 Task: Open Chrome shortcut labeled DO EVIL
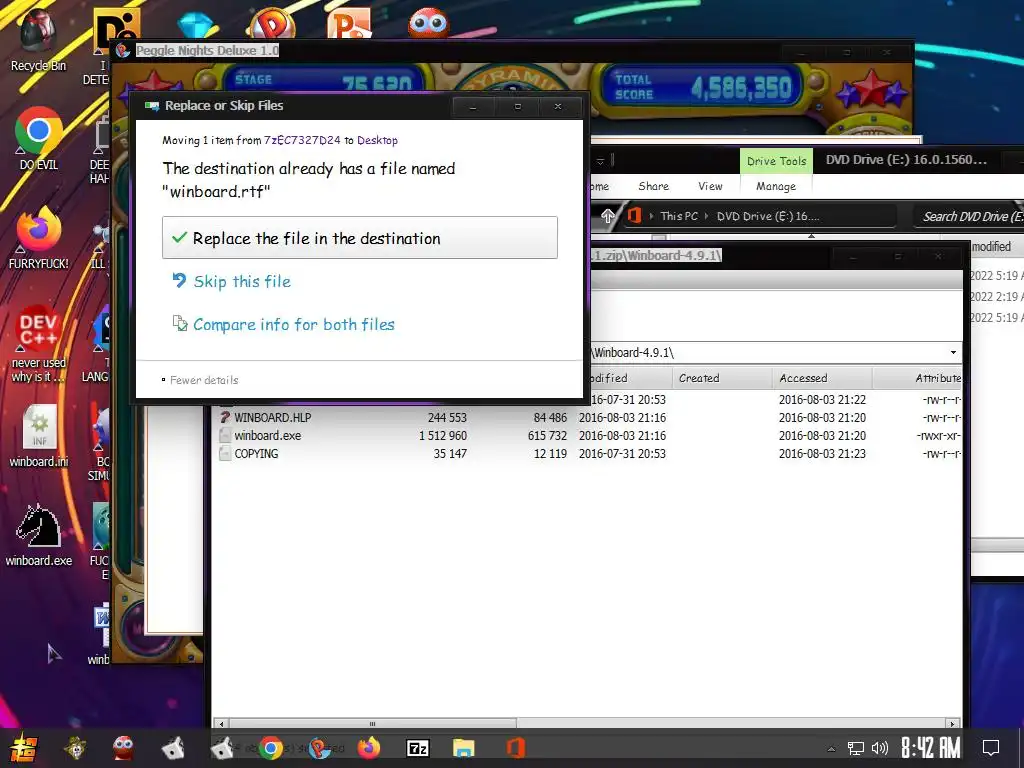(39, 138)
